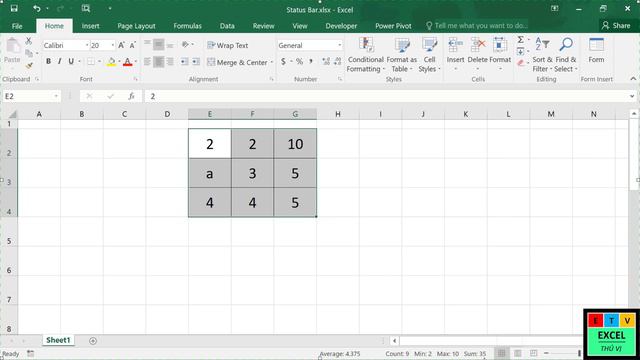Viewport: 640px width, 360px height.
Task: Click the Share button
Action: click(x=616, y=26)
